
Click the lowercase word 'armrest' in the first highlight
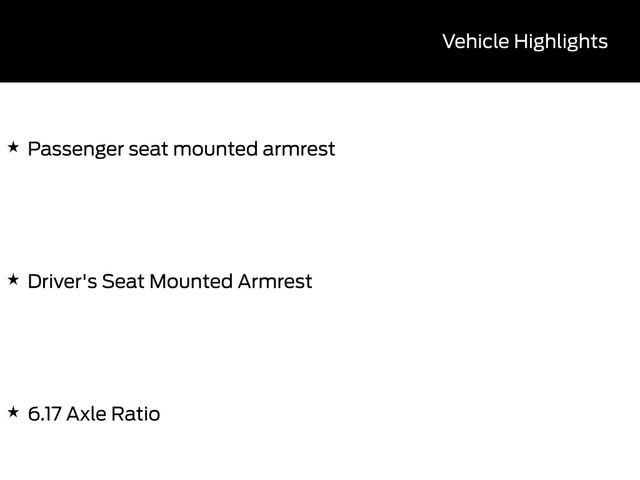[298, 149]
